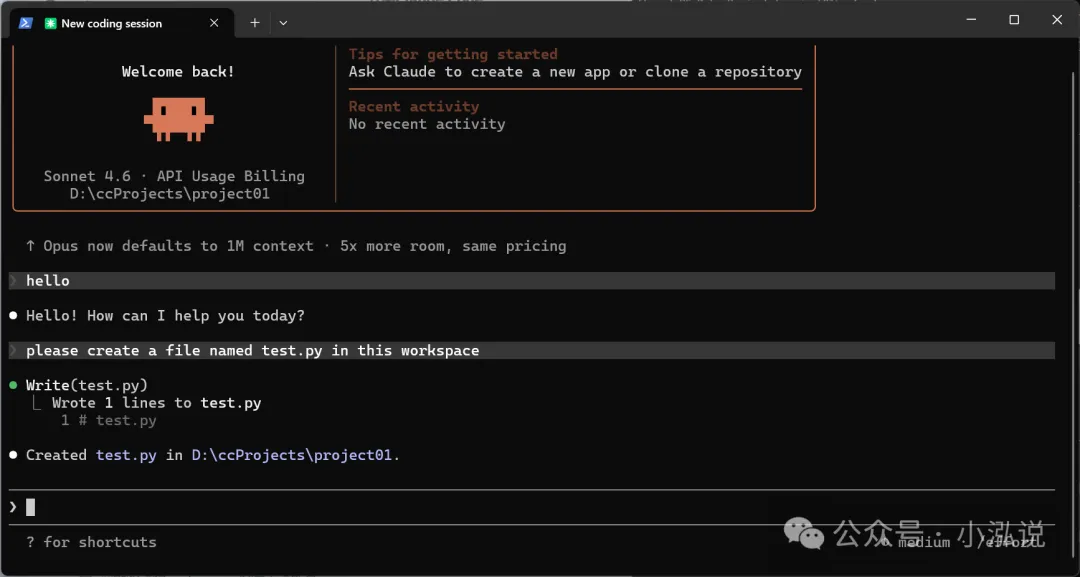
Task: Click the PowerShell icon in the title bar
Action: click(x=25, y=22)
